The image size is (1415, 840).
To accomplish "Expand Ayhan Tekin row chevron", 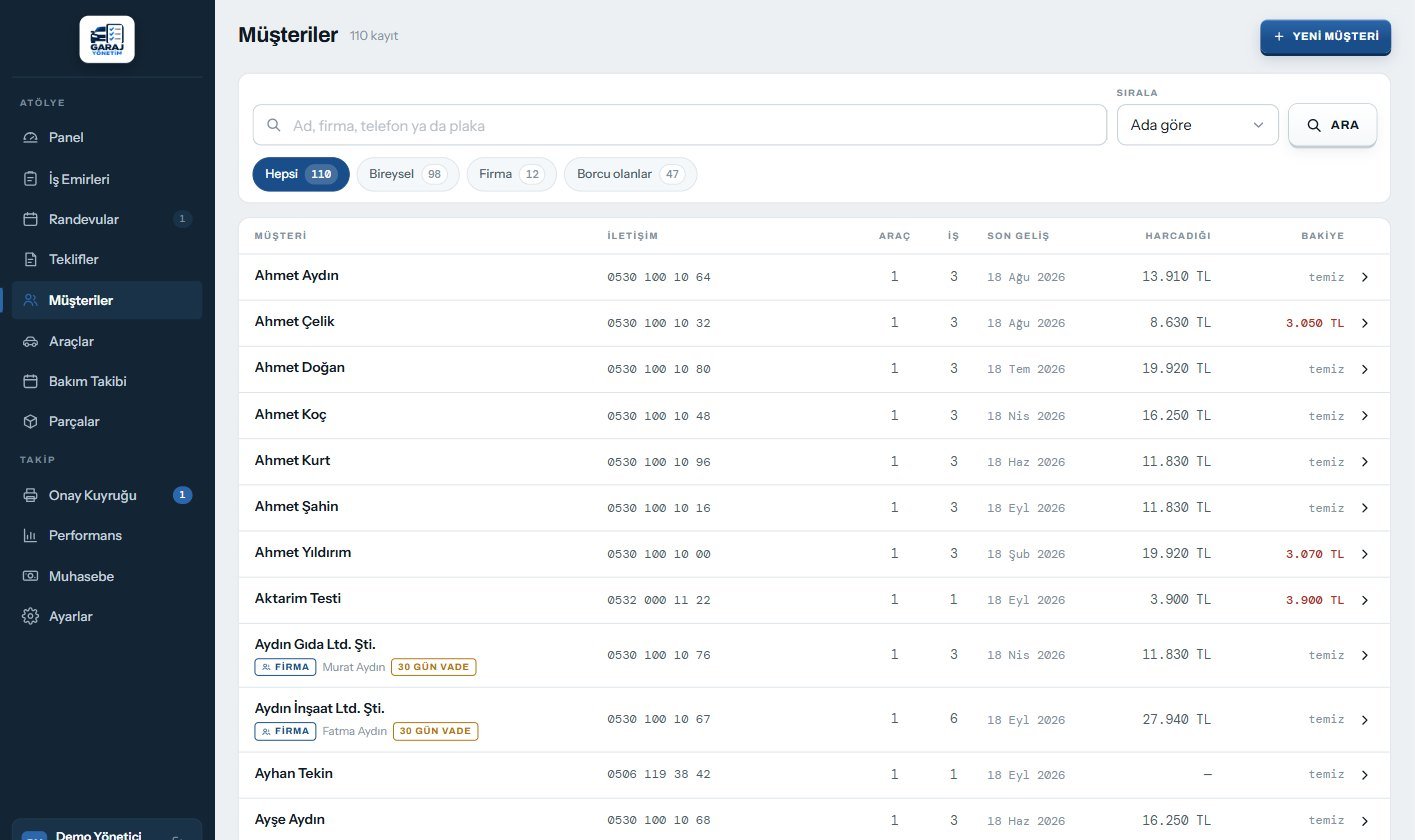I will (x=1365, y=775).
